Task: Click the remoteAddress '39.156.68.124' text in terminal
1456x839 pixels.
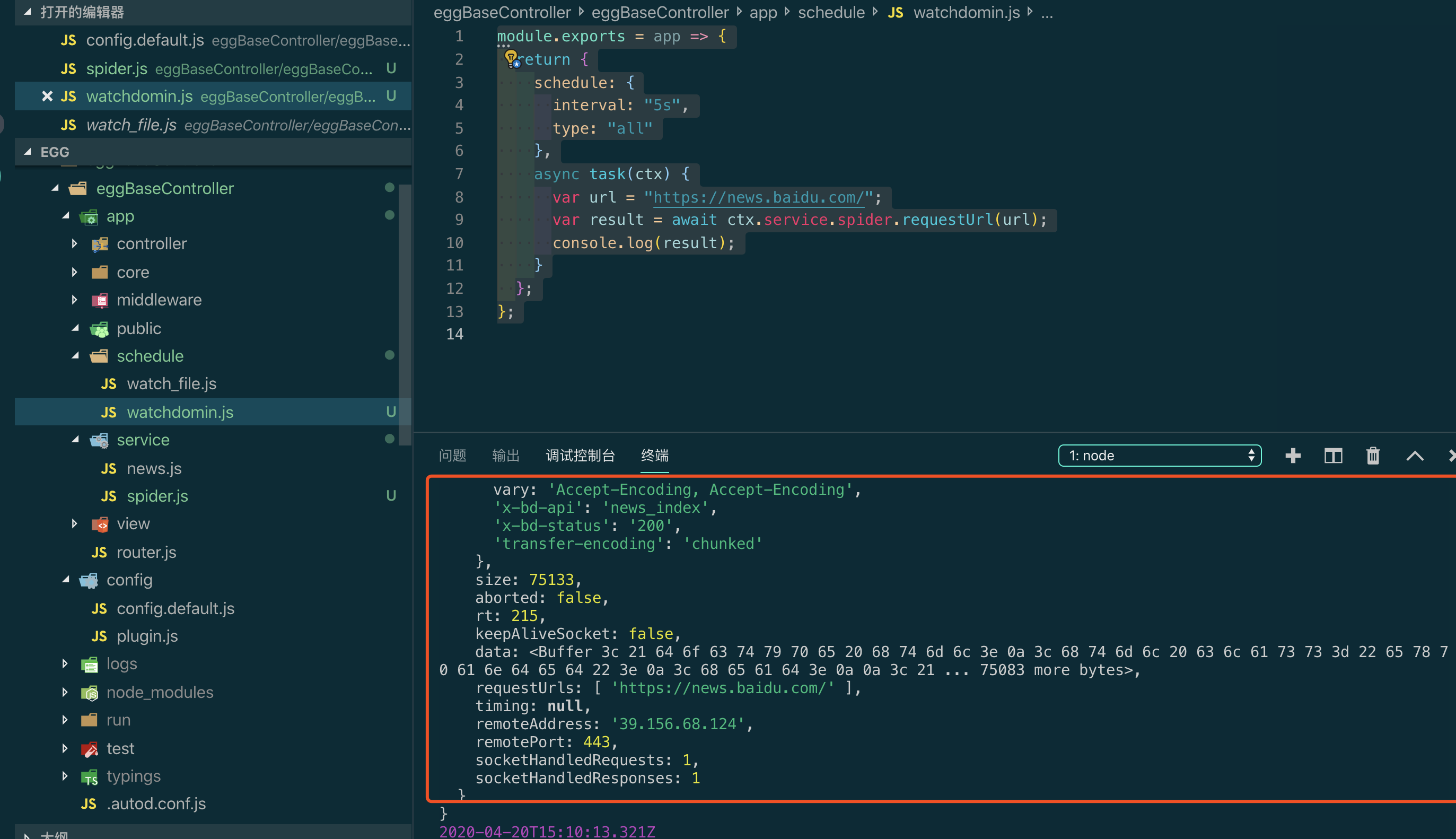Action: click(677, 724)
